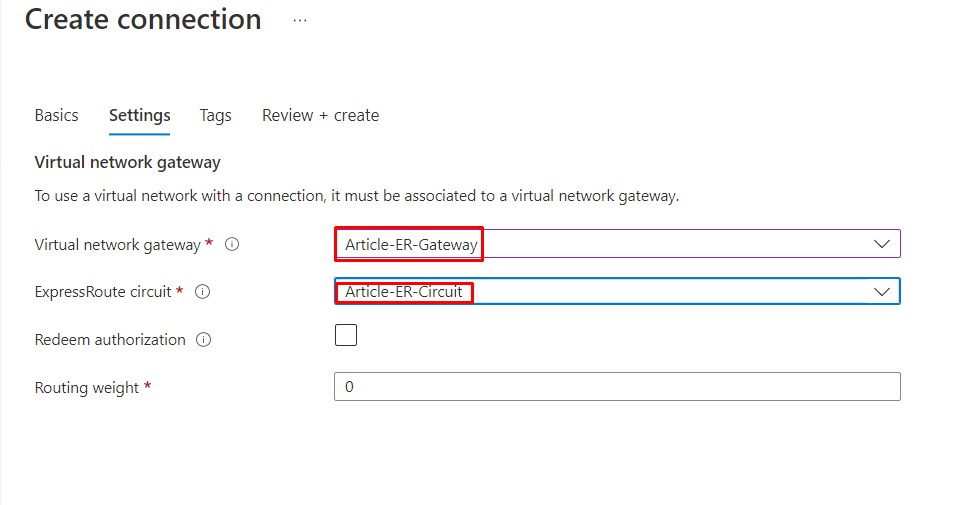Click the bold Virtual network gateway section heading

click(x=127, y=162)
